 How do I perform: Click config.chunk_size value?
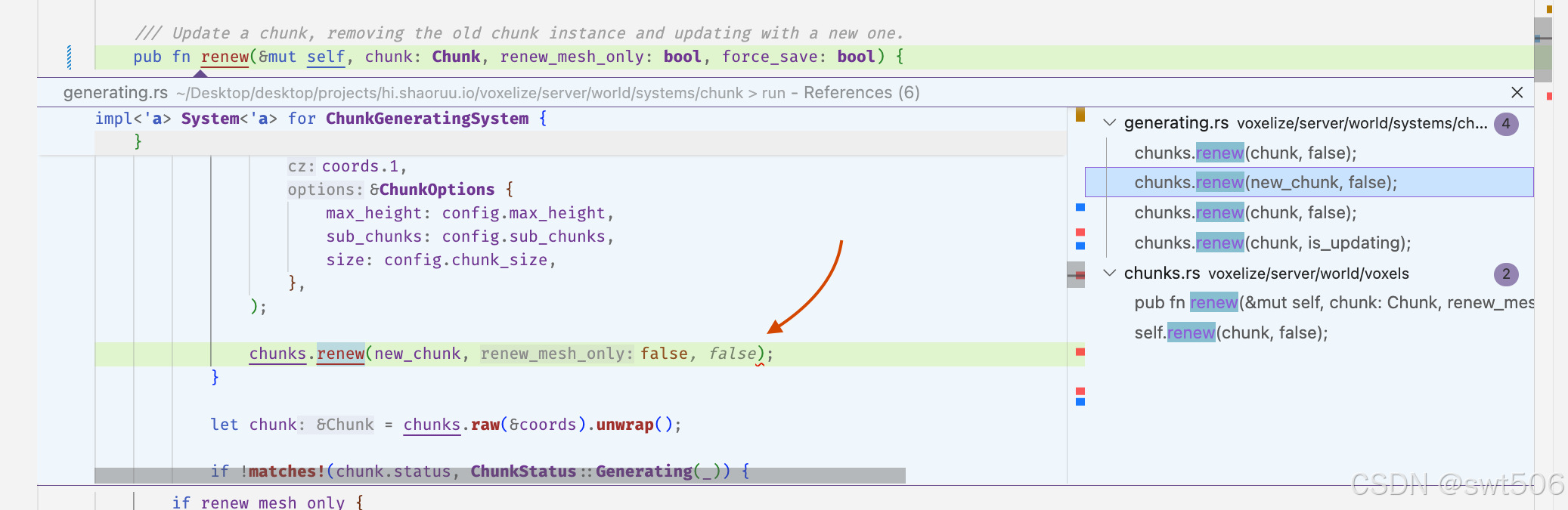(466, 260)
